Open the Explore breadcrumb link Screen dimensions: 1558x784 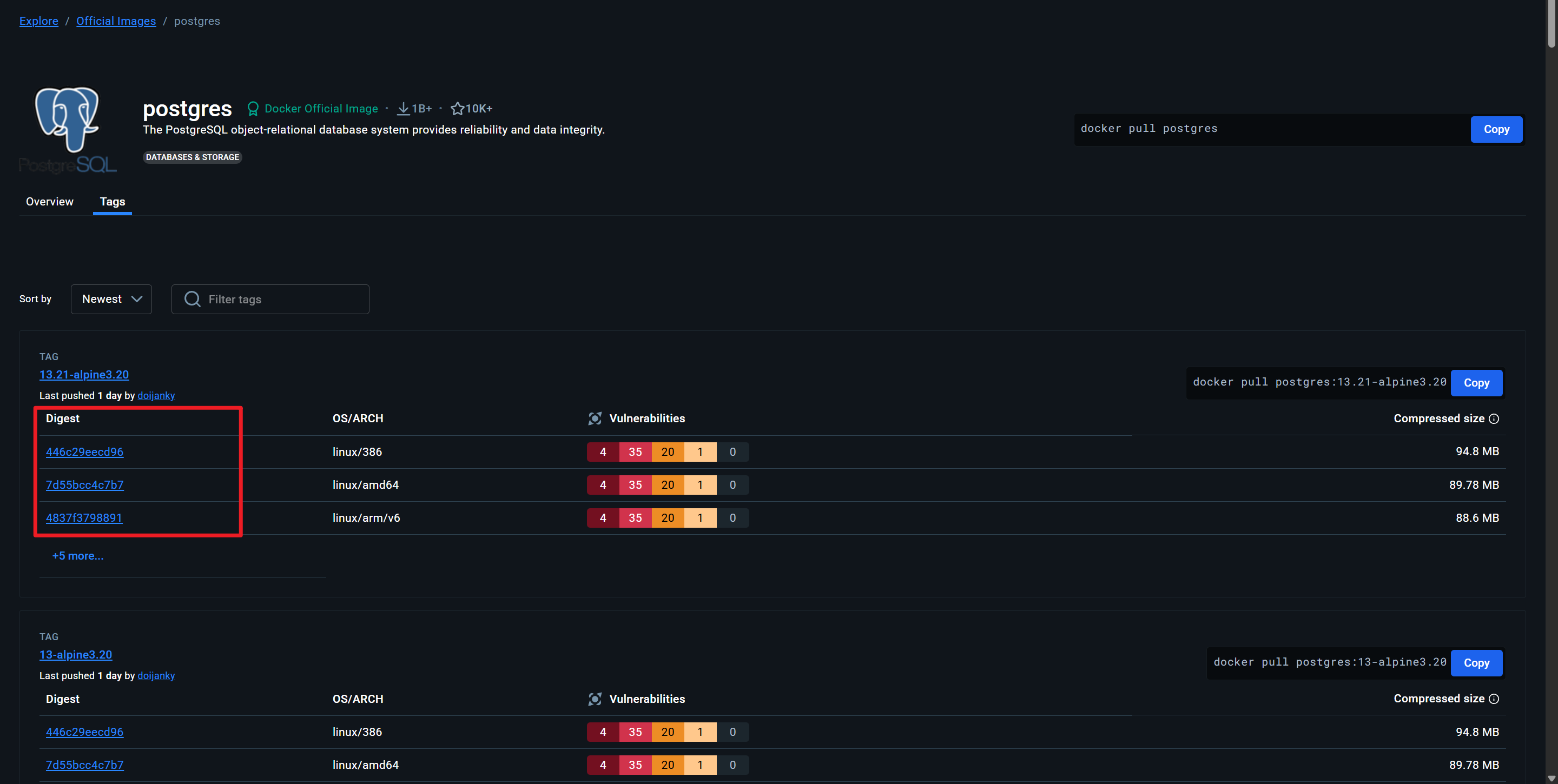(39, 21)
